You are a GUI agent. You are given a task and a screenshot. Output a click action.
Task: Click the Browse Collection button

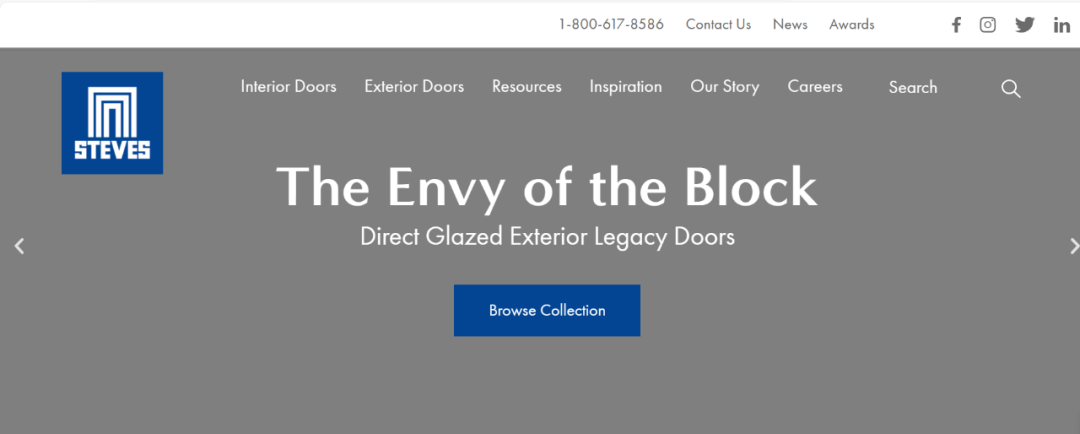click(x=547, y=311)
